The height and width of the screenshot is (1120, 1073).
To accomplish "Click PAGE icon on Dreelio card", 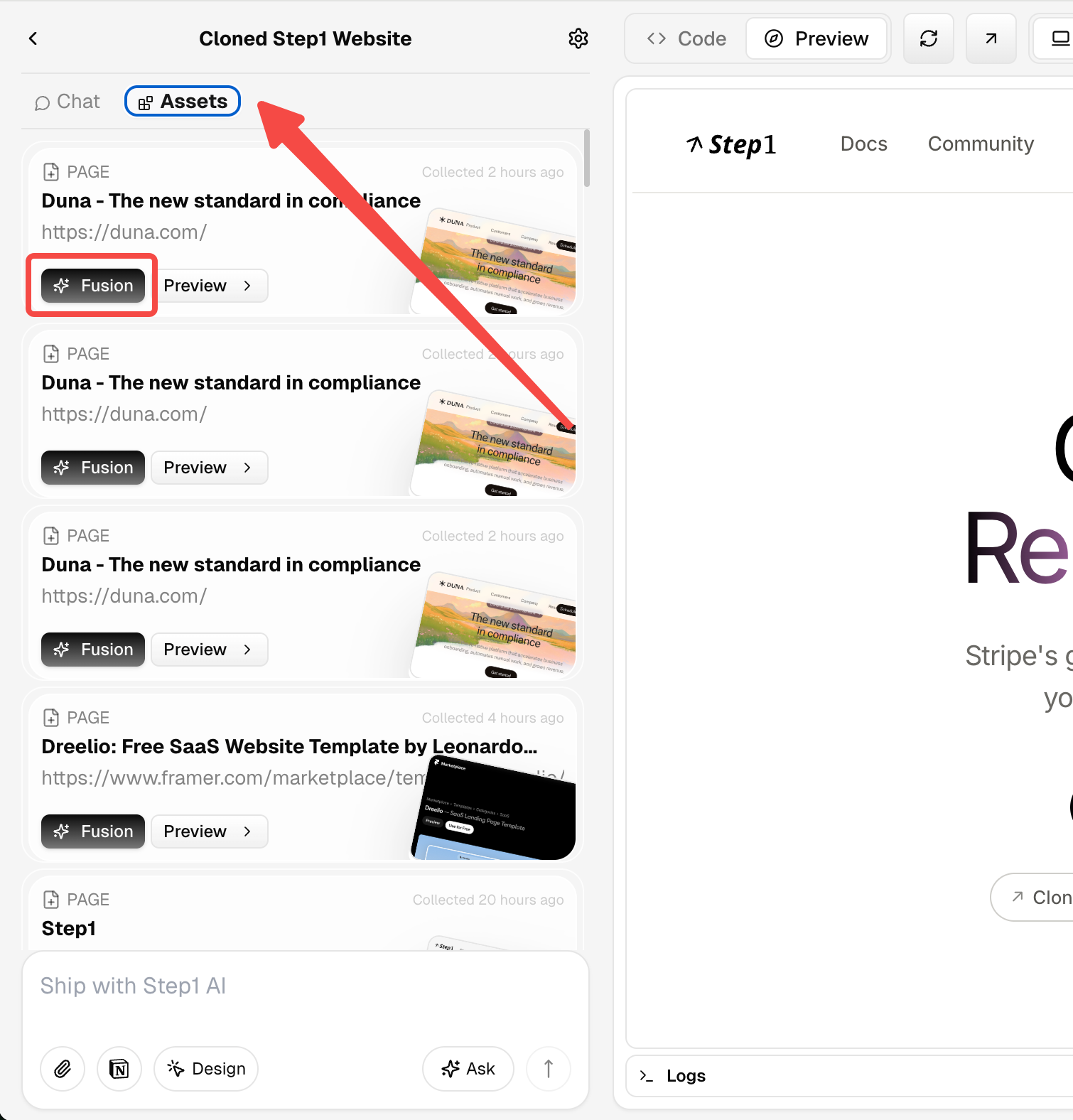I will point(51,718).
